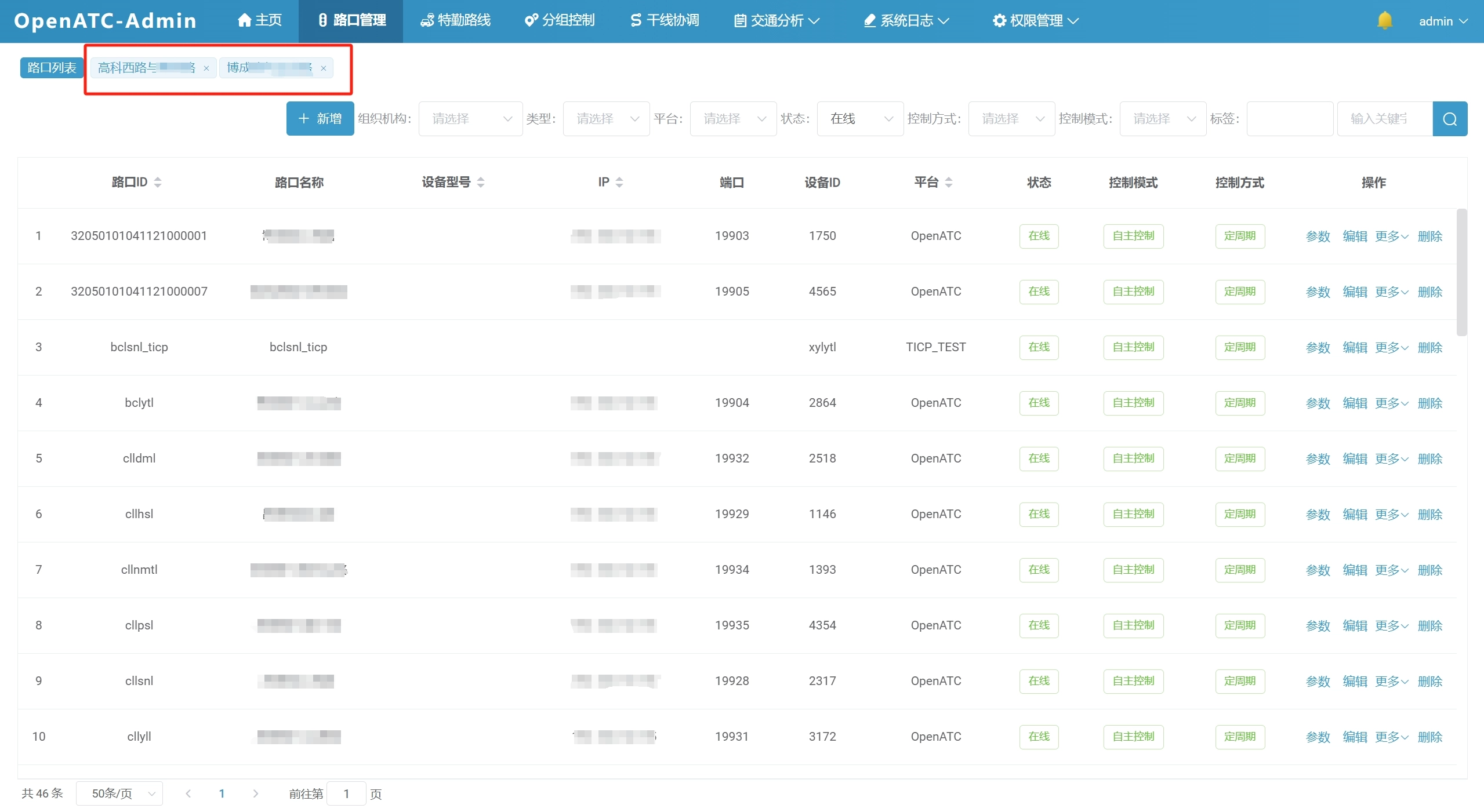
Task: Click 编辑 for row bclsnl_ticp
Action: pos(1355,348)
